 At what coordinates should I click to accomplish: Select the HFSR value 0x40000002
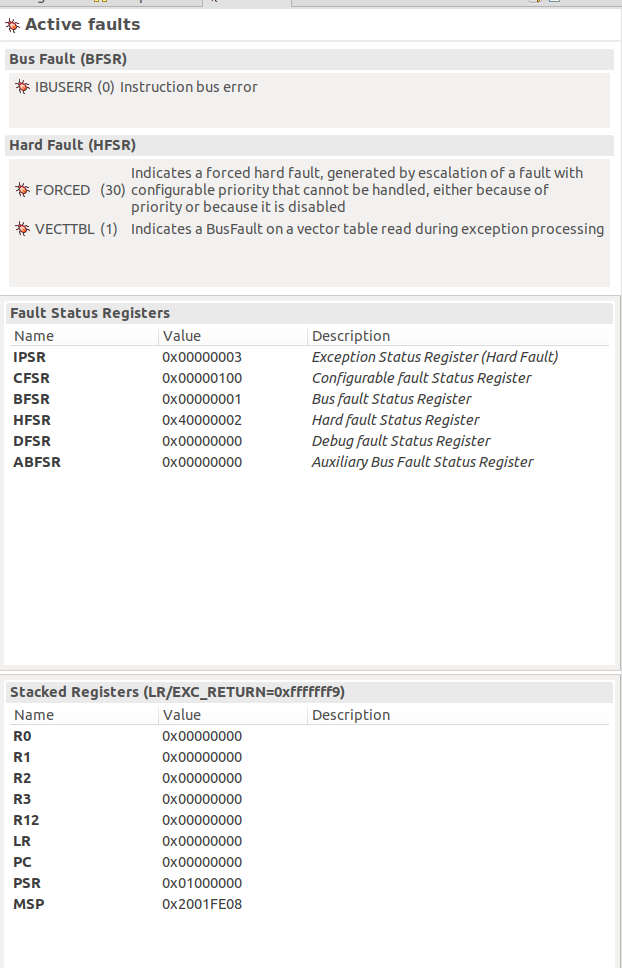pyautogui.click(x=202, y=420)
